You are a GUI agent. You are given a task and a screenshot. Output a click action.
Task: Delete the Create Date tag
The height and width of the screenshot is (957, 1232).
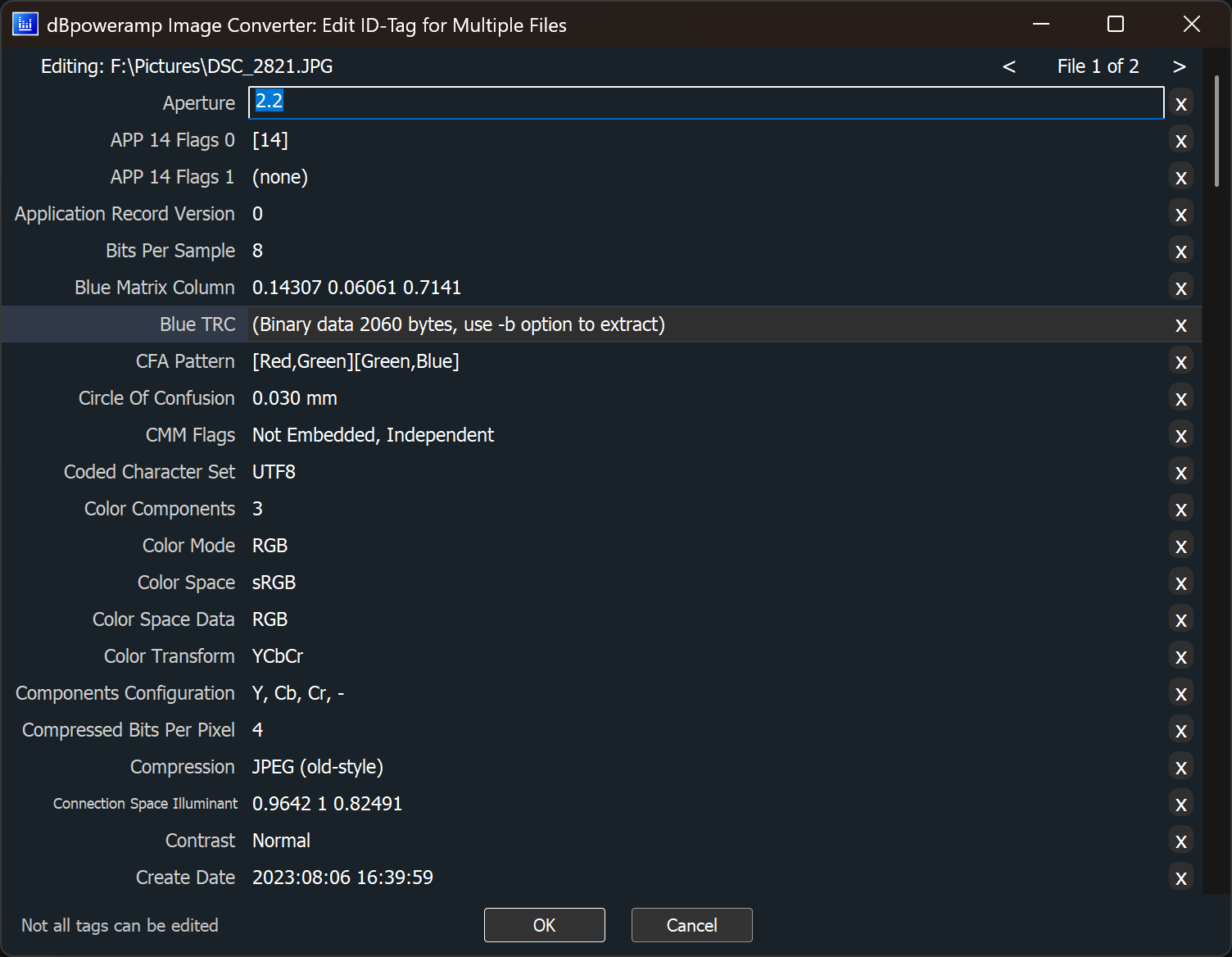point(1180,878)
